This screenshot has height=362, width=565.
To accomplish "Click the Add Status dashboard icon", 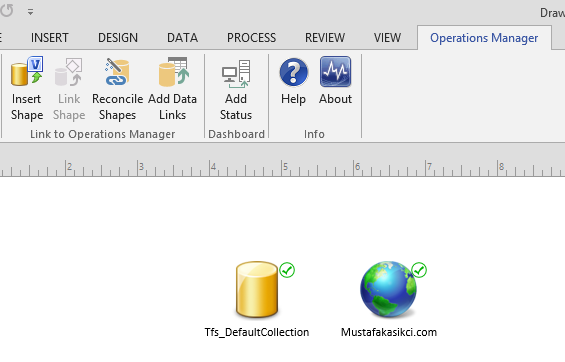I will (236, 74).
